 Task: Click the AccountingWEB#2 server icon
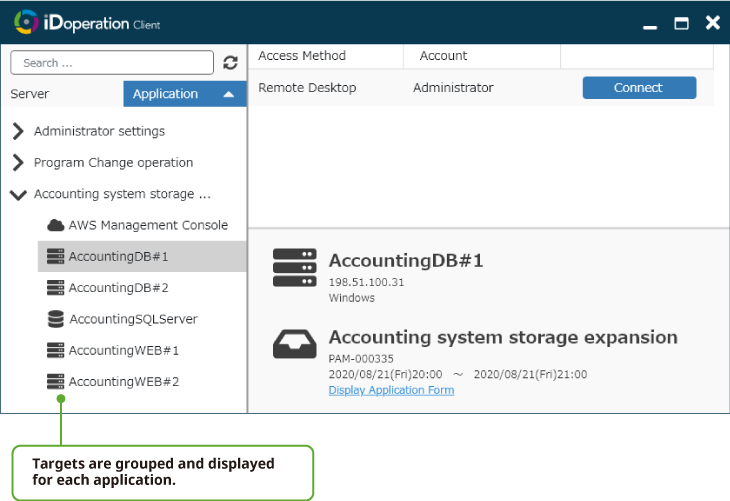(55, 381)
